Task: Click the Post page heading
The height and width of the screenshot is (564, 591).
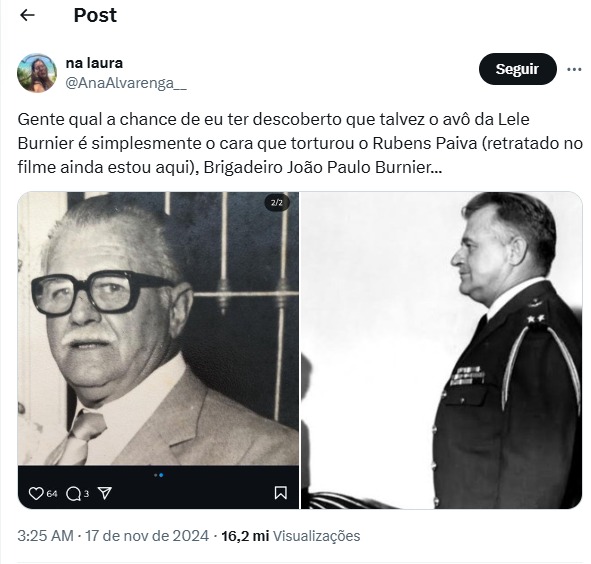Action: pyautogui.click(x=95, y=15)
